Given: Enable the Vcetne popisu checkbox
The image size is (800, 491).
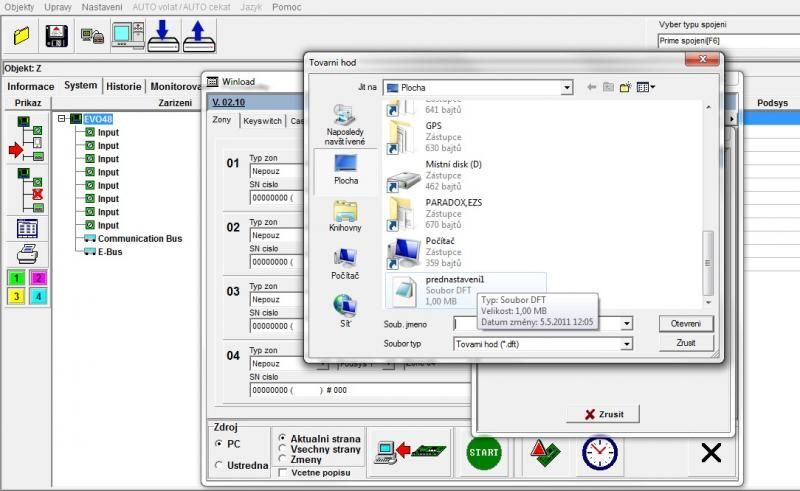Looking at the screenshot, I should pyautogui.click(x=283, y=471).
